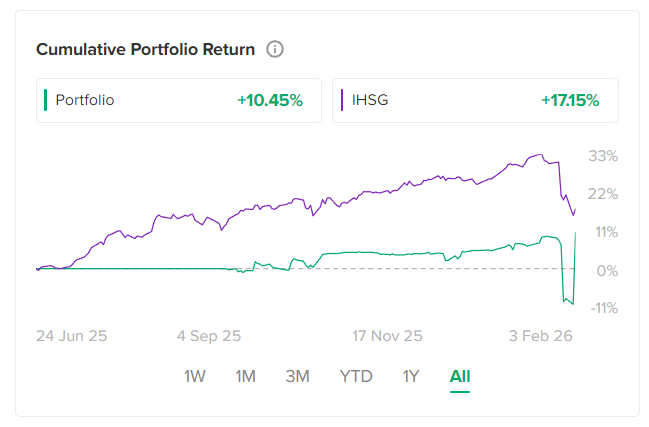Click the 4 Sep 25 date label
Viewport: 649px width, 427px height.
208,336
